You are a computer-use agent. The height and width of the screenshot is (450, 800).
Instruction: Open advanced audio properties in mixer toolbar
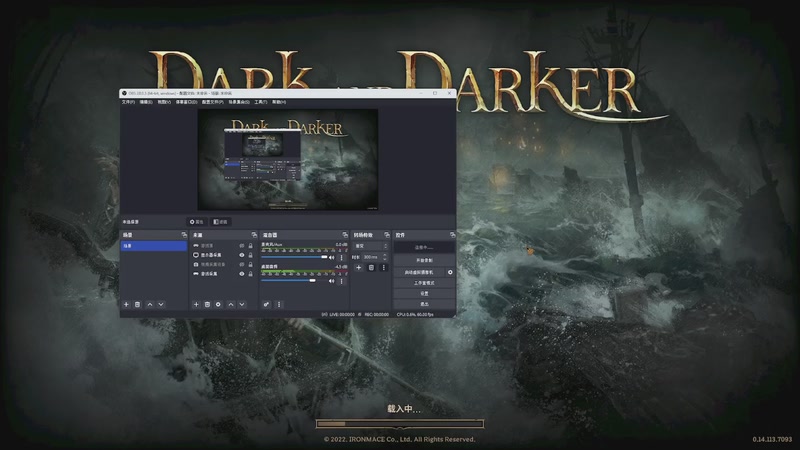tap(266, 305)
